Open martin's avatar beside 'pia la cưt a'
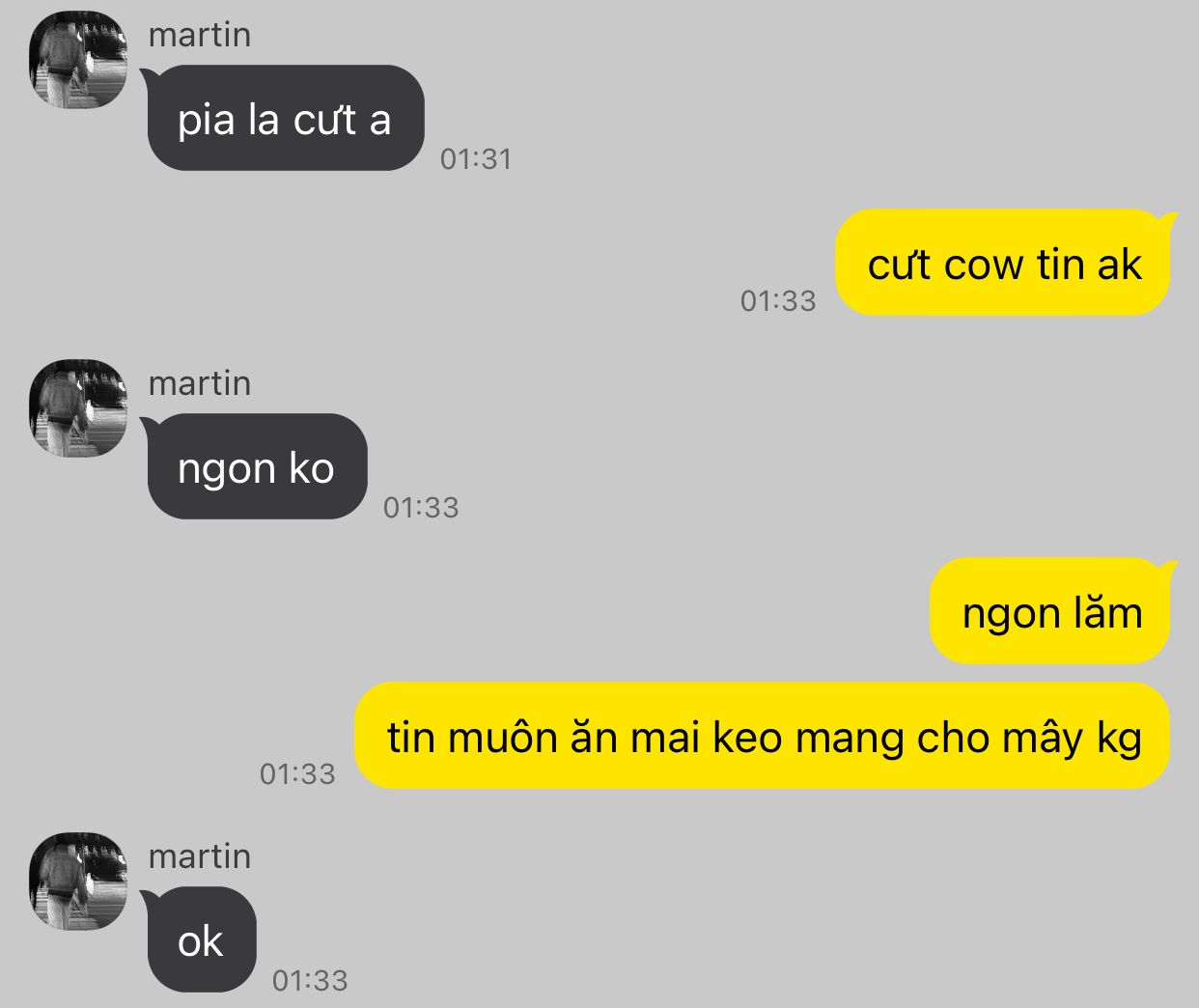Image resolution: width=1199 pixels, height=1008 pixels. coord(78,60)
